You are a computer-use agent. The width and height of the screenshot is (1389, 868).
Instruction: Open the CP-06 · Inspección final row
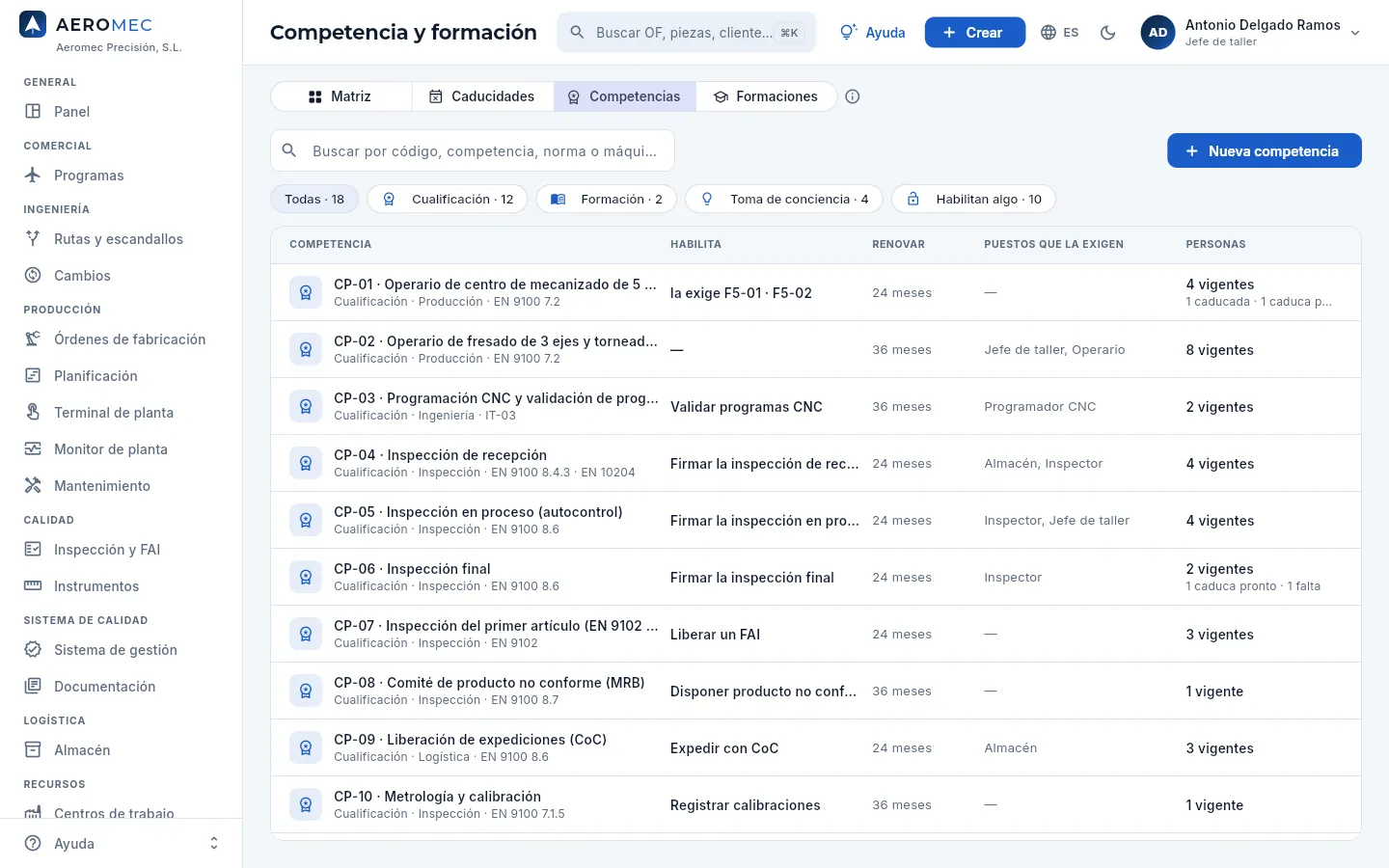pos(816,577)
